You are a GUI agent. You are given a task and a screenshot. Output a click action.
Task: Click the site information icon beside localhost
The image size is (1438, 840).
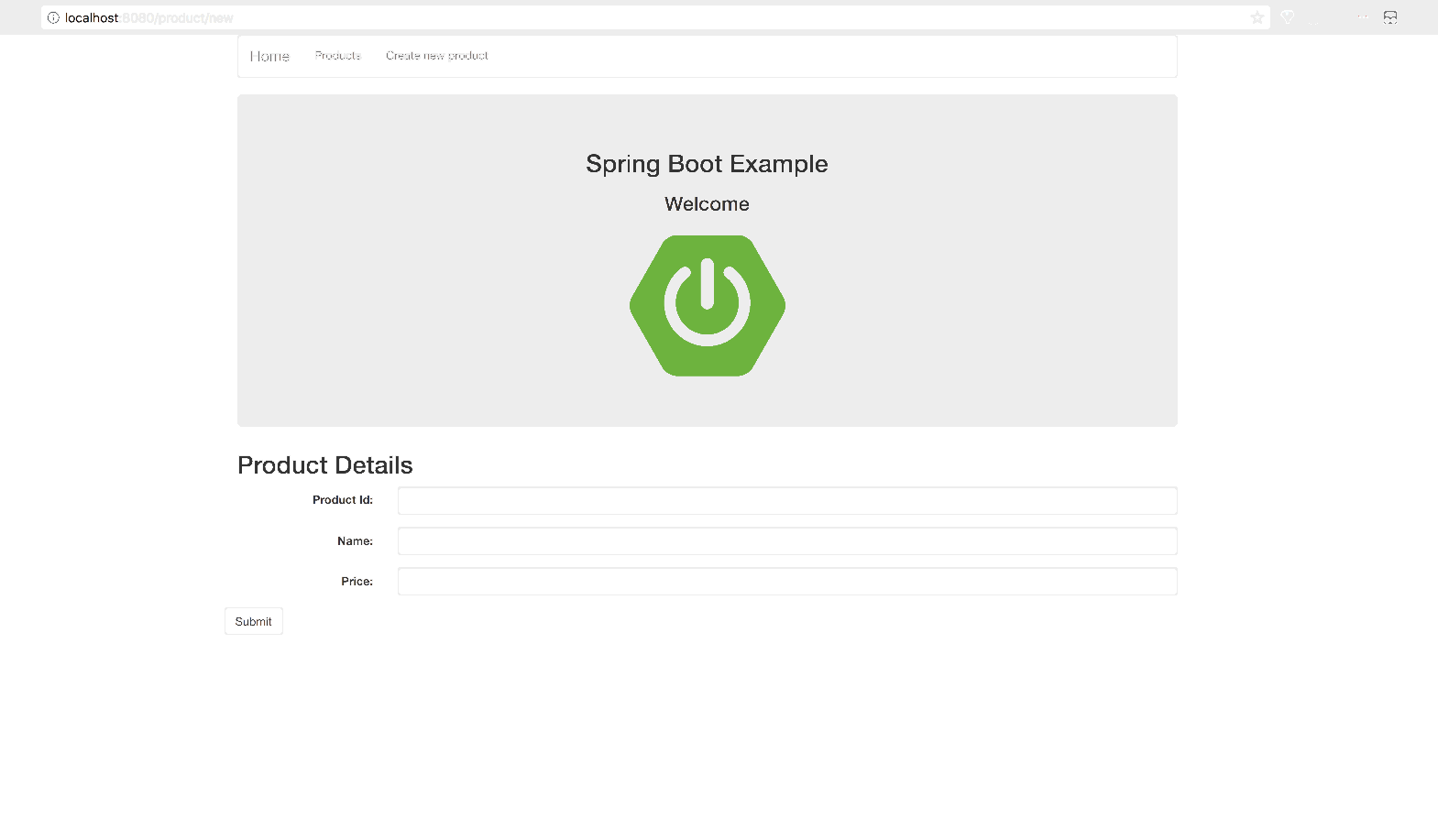pyautogui.click(x=53, y=17)
